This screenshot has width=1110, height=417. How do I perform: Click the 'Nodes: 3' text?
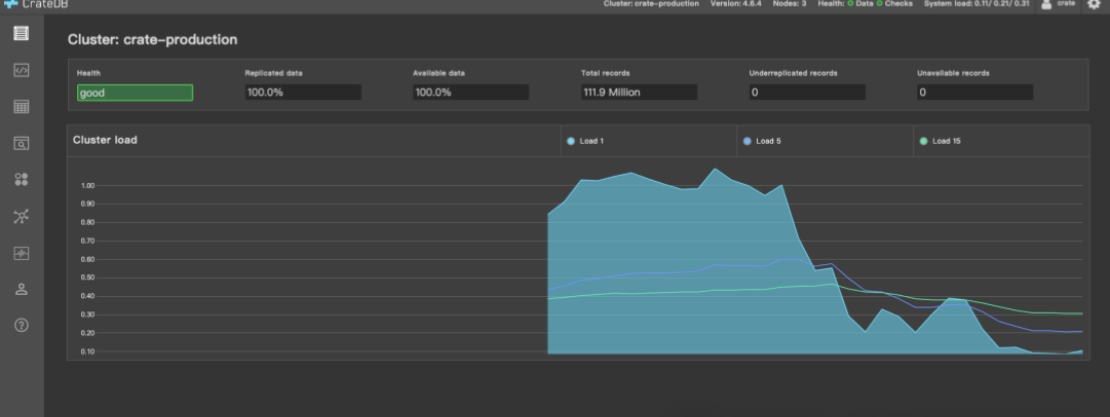point(787,4)
